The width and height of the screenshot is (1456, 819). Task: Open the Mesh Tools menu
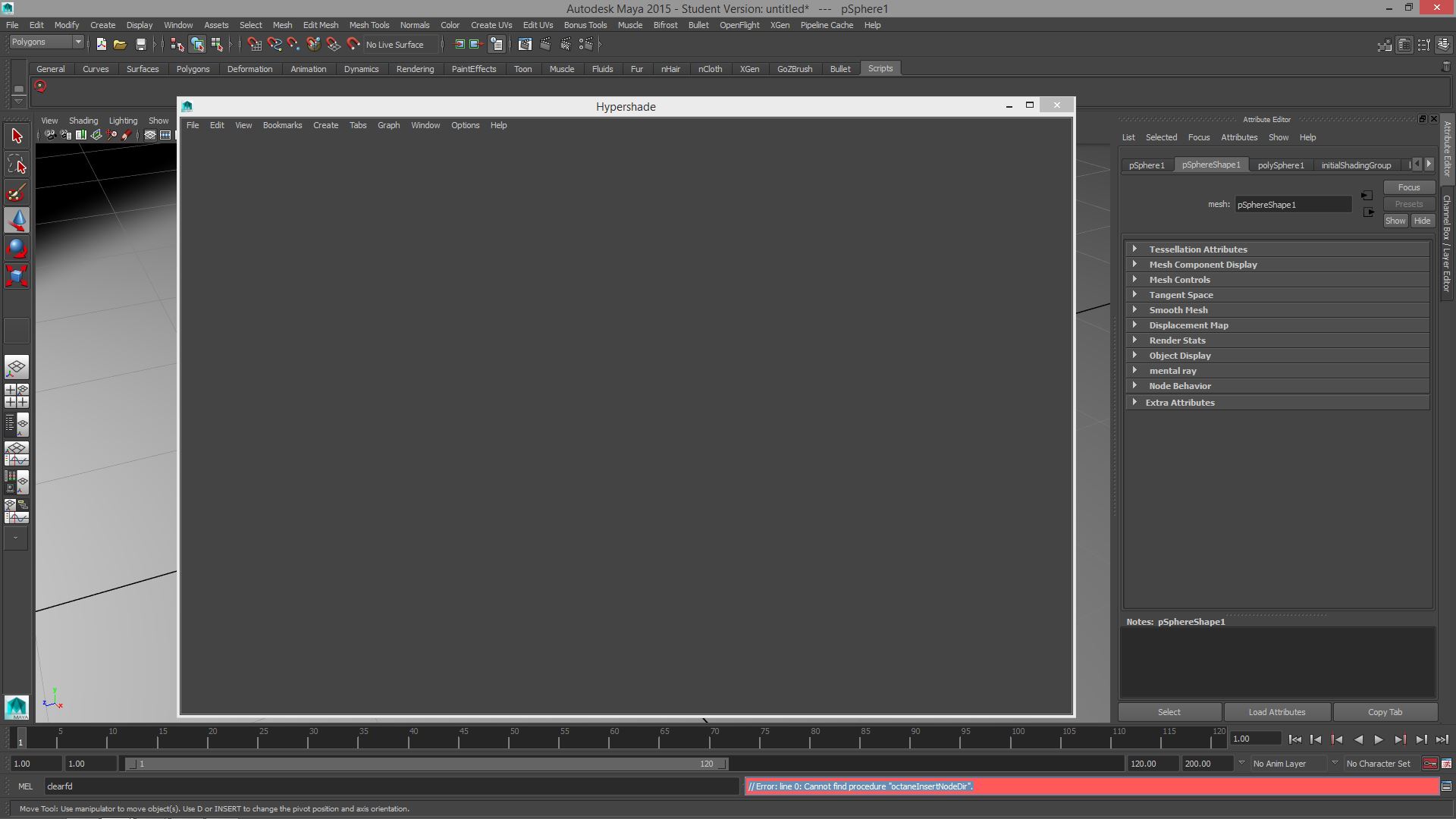[x=369, y=25]
